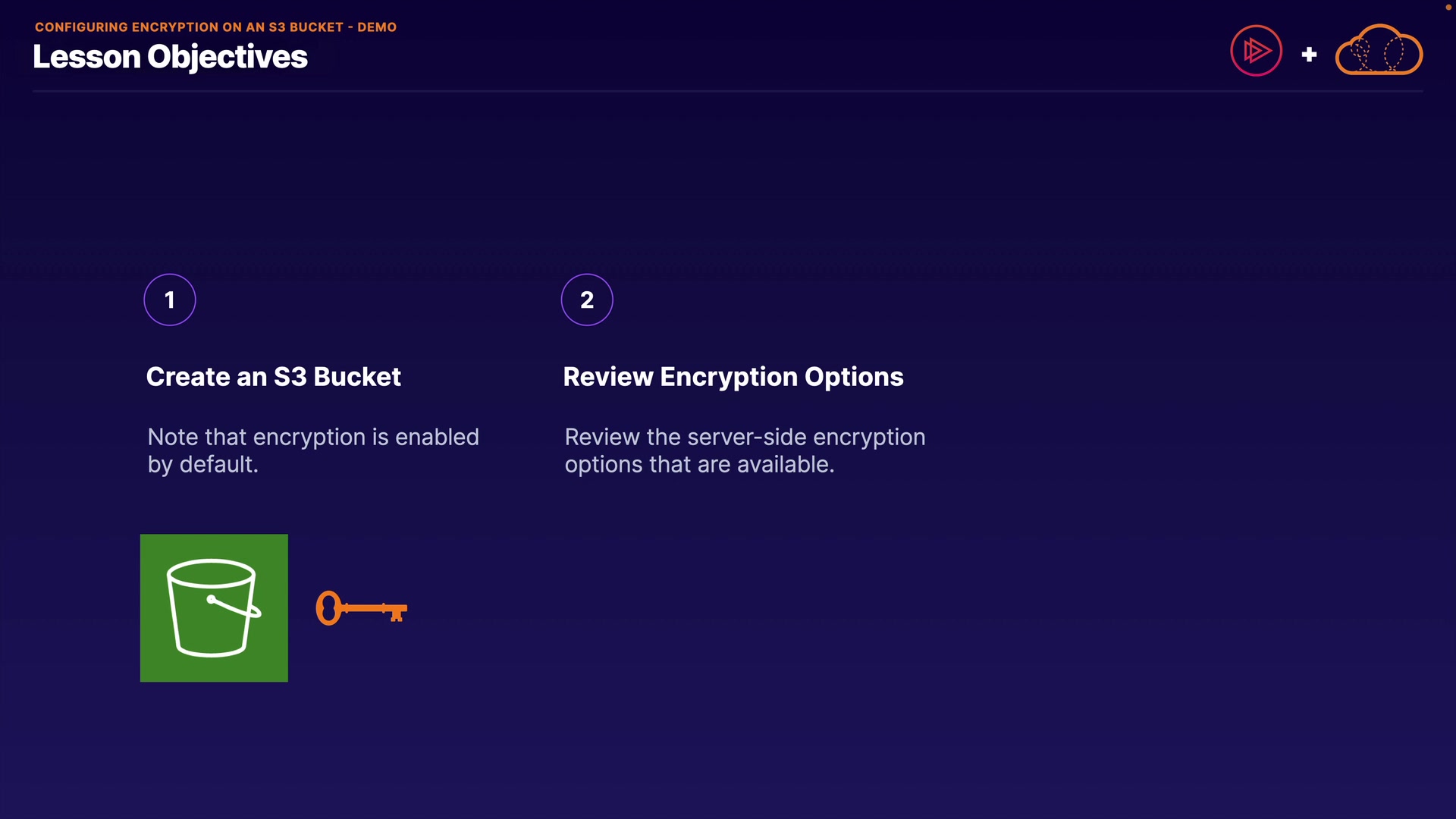Select the 'Review Encryption Options' heading
The width and height of the screenshot is (1456, 819).
click(733, 377)
